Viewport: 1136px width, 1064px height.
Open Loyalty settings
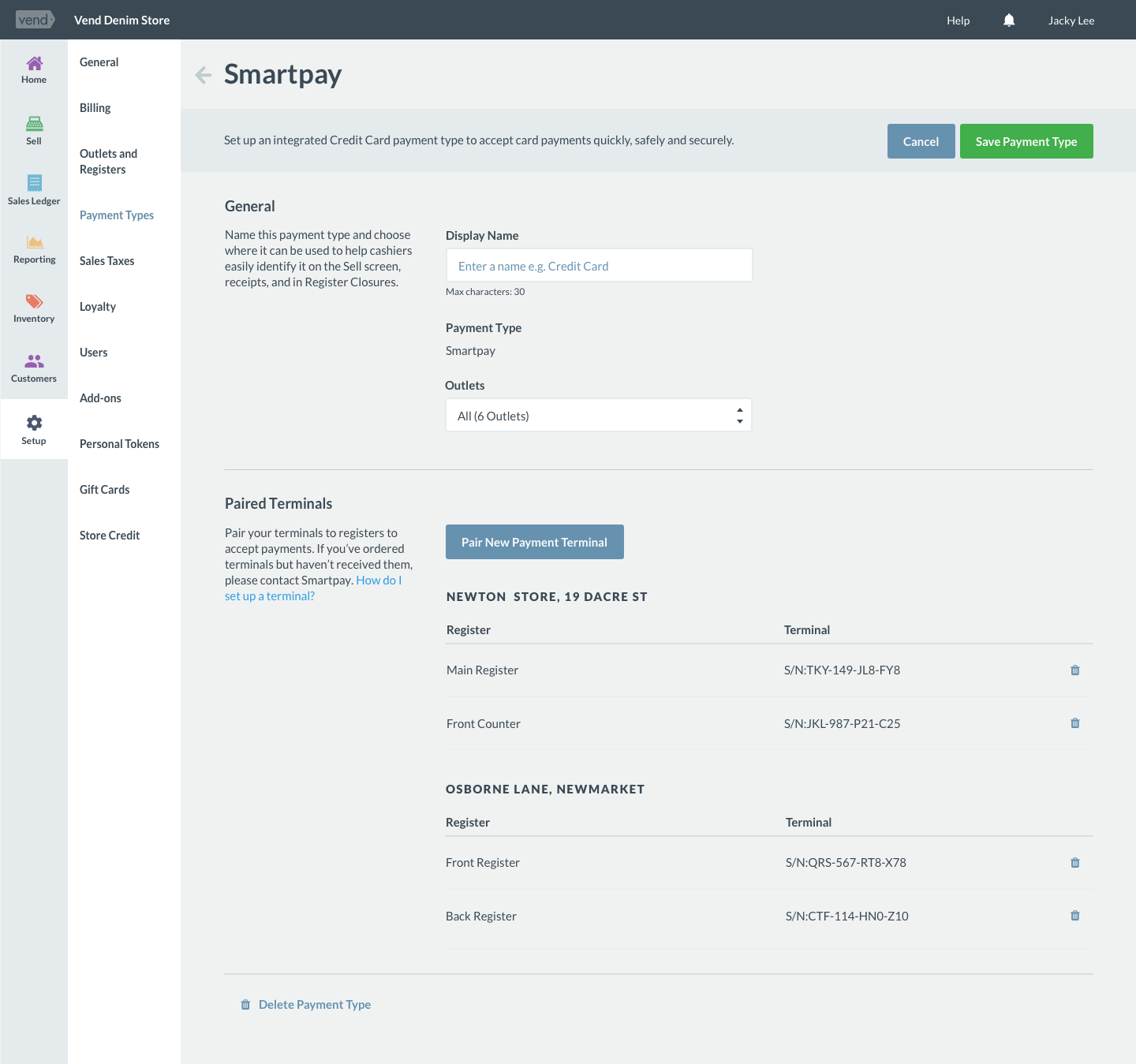tap(98, 307)
